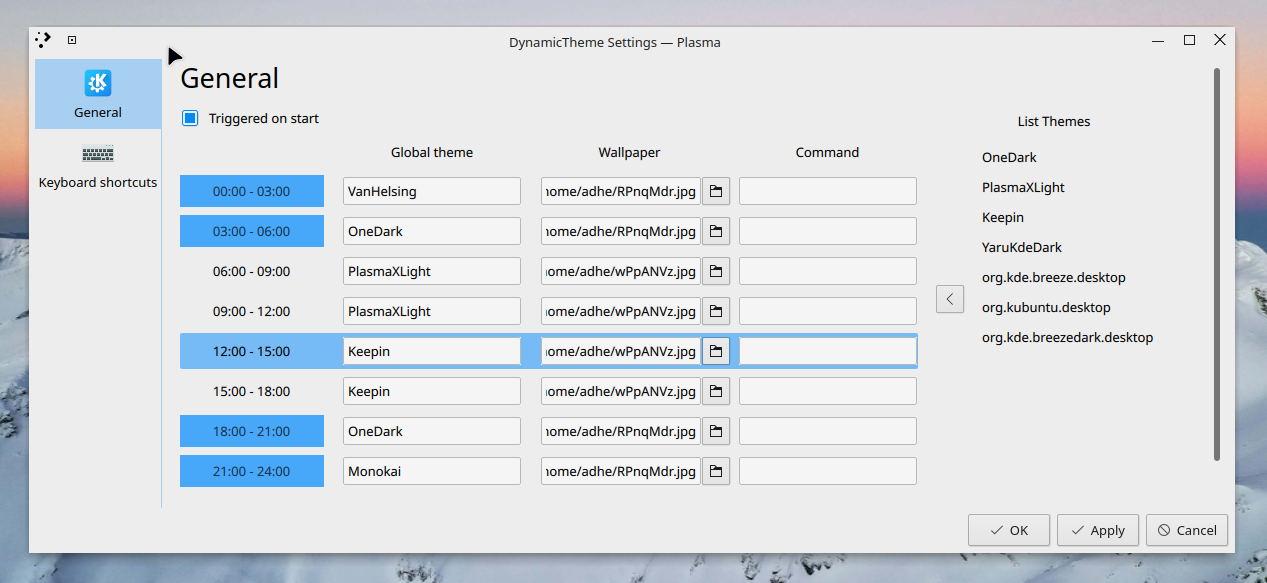Open the Plasma window menu icon

point(43,40)
